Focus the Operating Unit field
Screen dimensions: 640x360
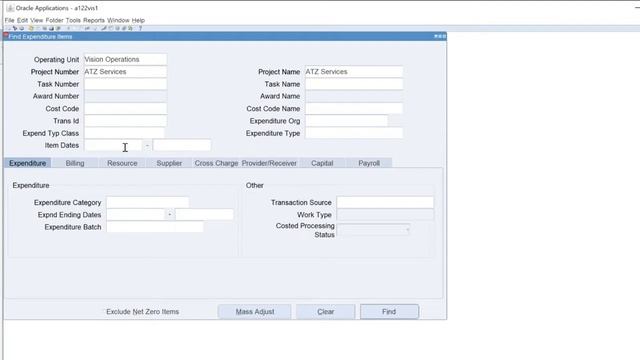(x=125, y=59)
